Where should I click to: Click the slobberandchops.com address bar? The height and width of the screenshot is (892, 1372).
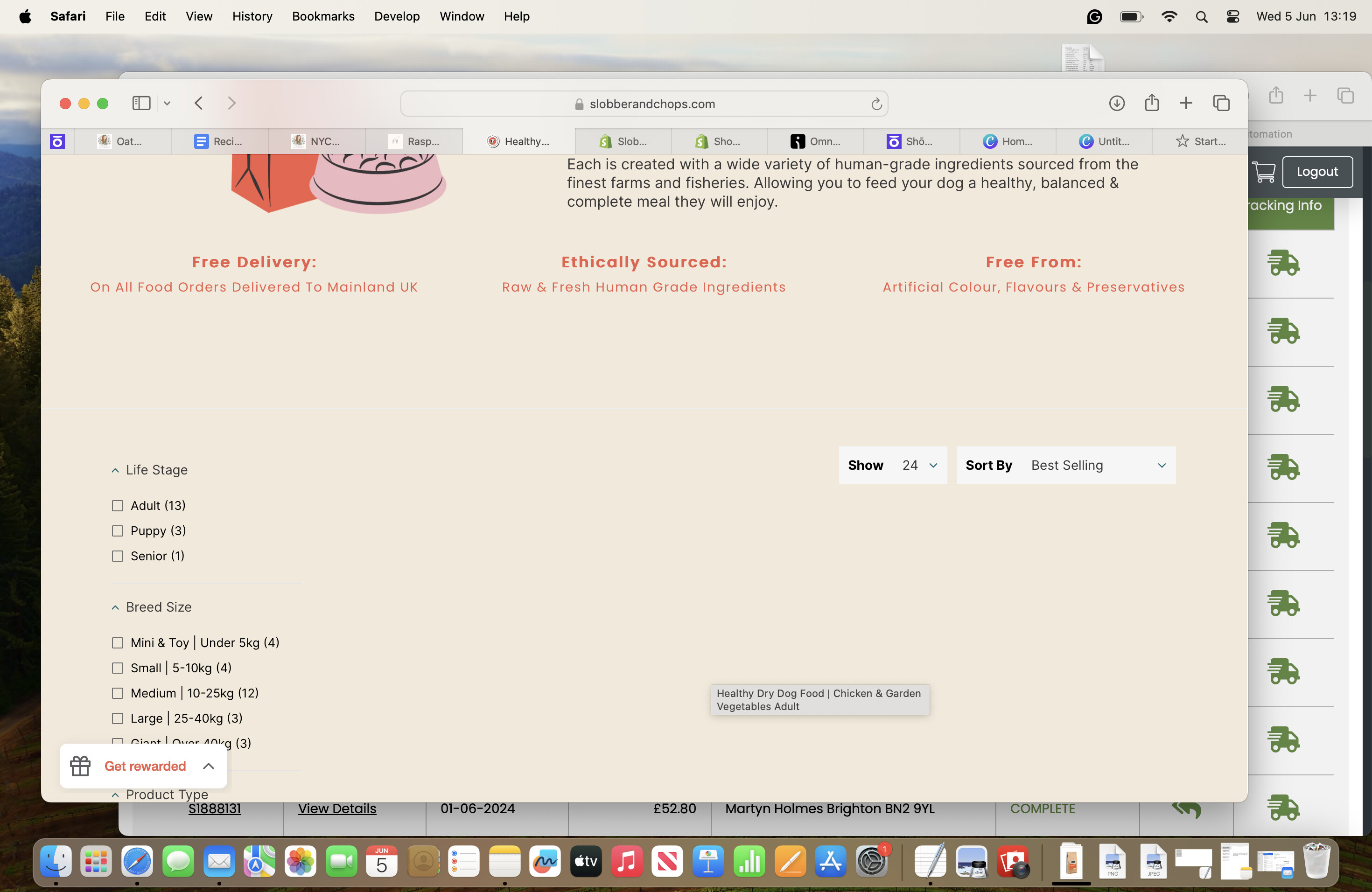(644, 104)
